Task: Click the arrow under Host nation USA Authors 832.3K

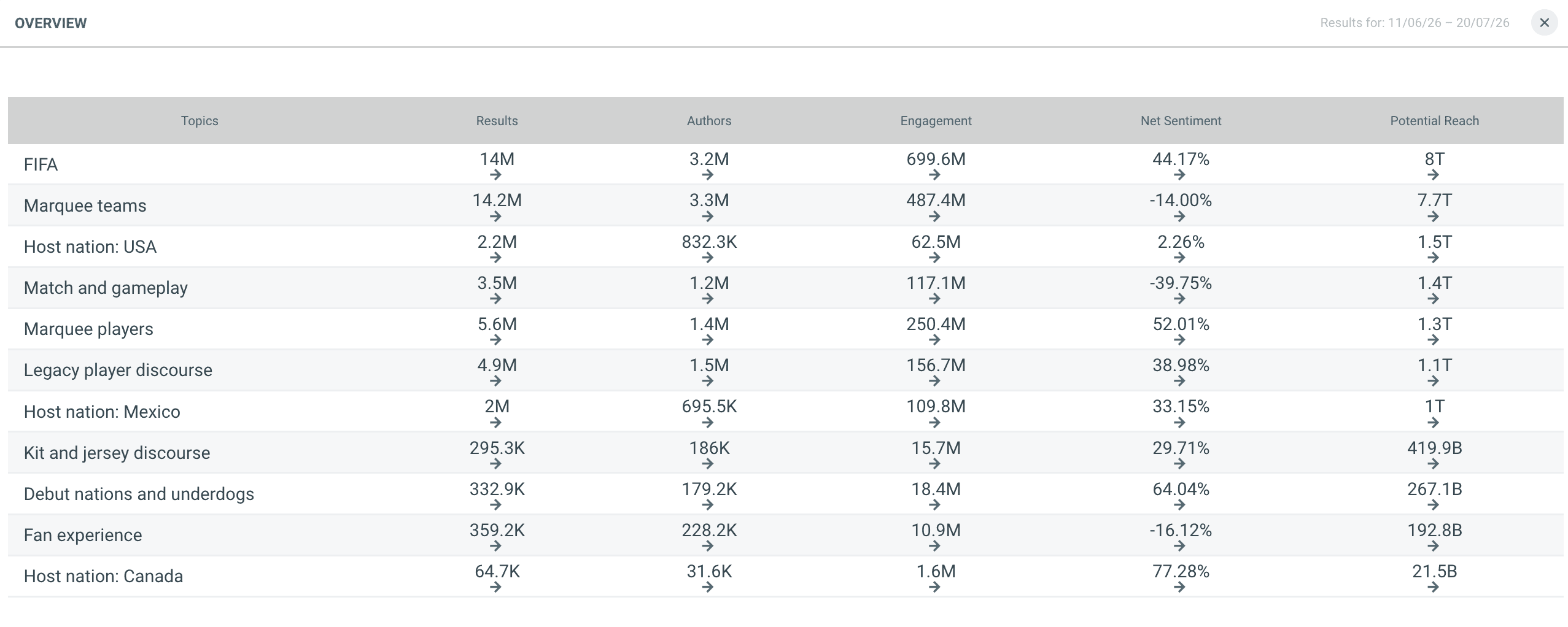Action: 708,258
